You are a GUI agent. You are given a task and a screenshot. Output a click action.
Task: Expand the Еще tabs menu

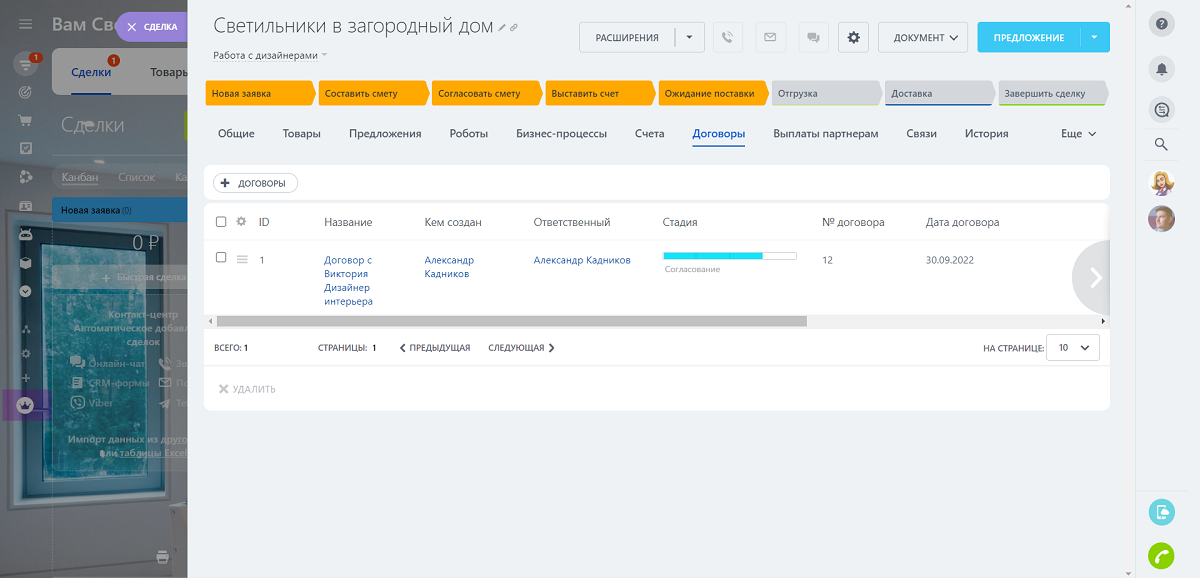click(x=1078, y=133)
